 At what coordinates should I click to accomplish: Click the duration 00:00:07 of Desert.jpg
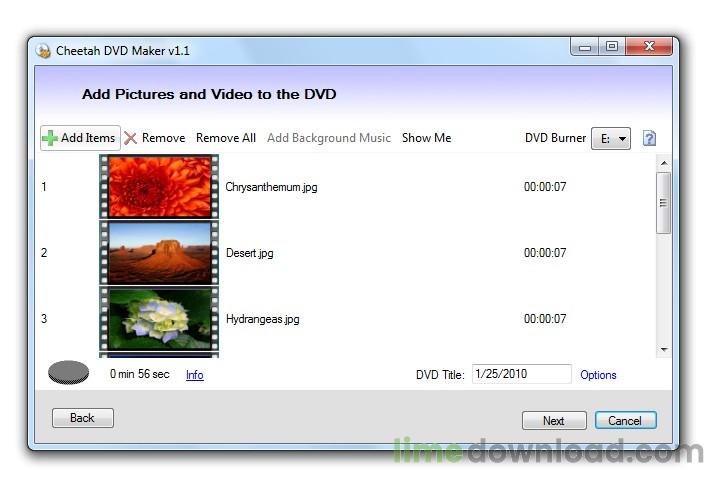pos(545,253)
